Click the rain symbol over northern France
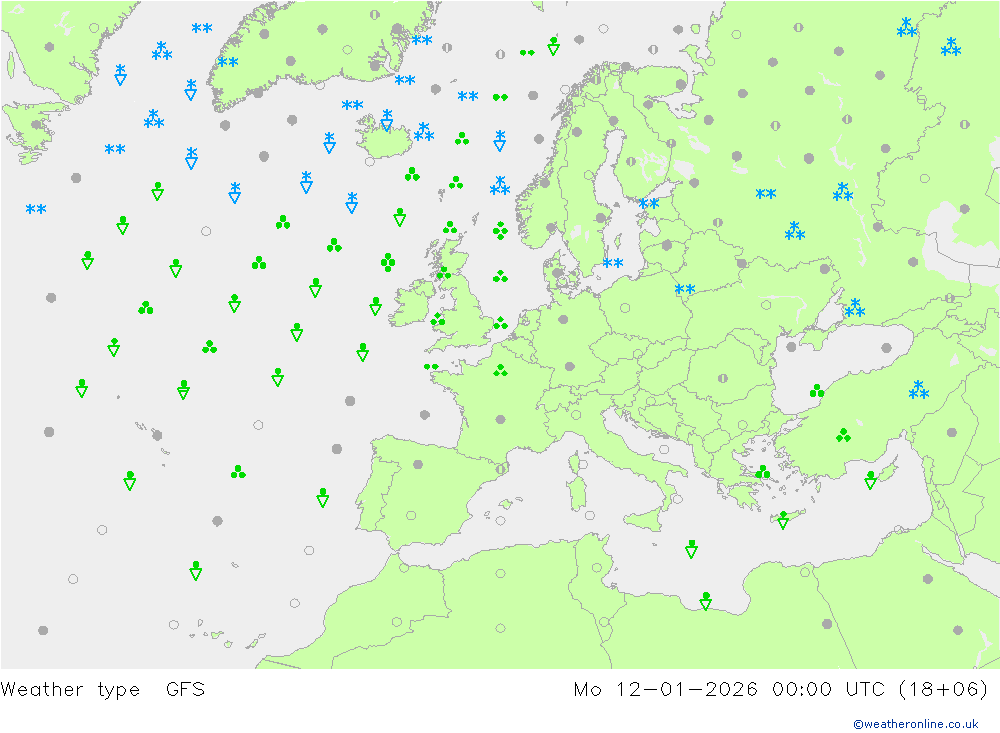 click(x=500, y=370)
